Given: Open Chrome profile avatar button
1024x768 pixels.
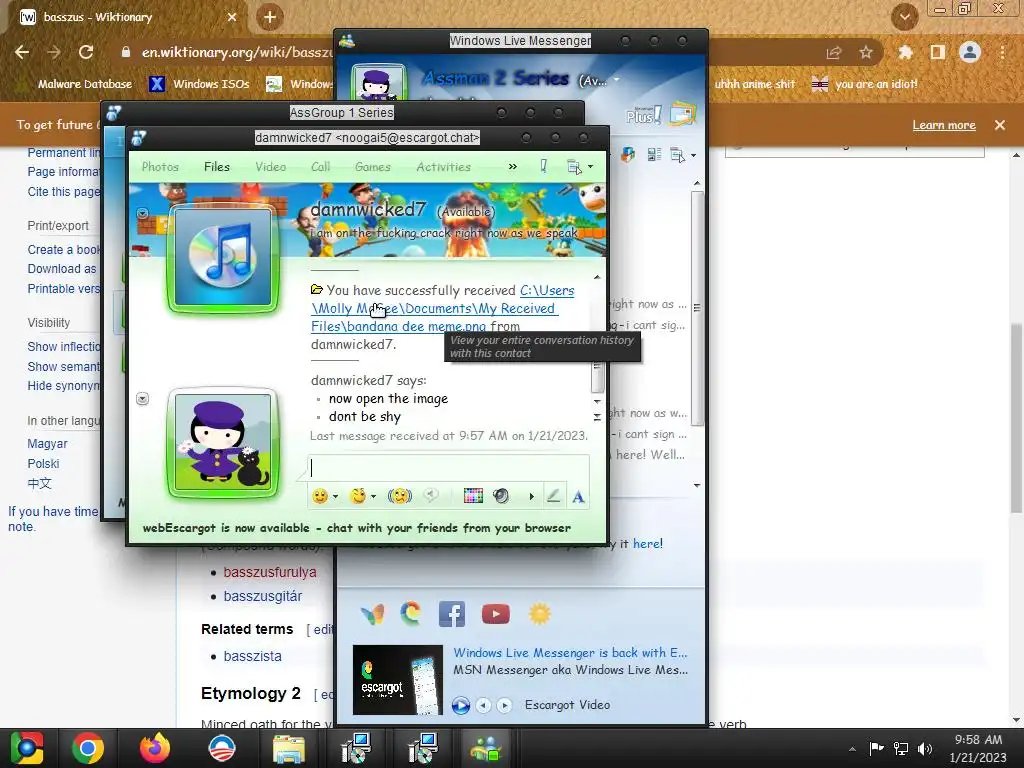Looking at the screenshot, I should 970,52.
